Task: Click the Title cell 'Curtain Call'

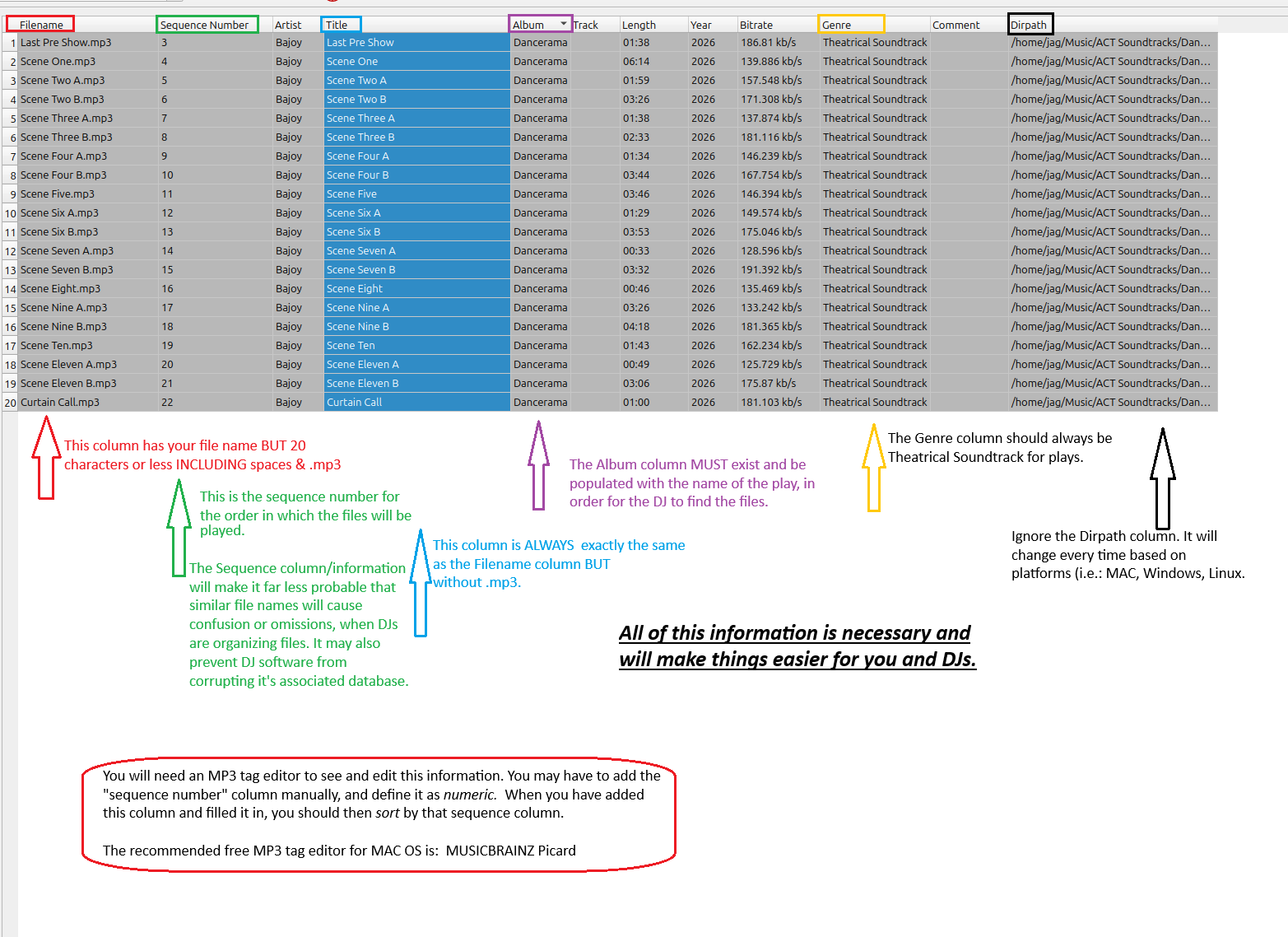Action: tap(416, 402)
